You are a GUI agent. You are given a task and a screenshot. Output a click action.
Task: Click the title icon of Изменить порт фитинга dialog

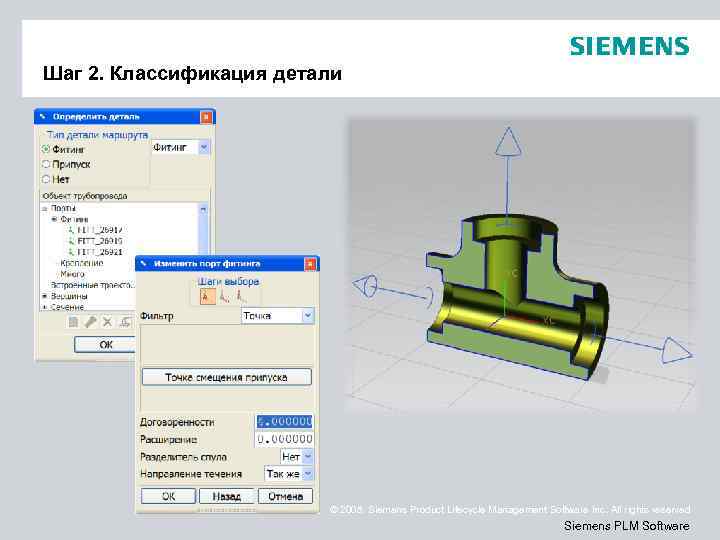click(144, 264)
